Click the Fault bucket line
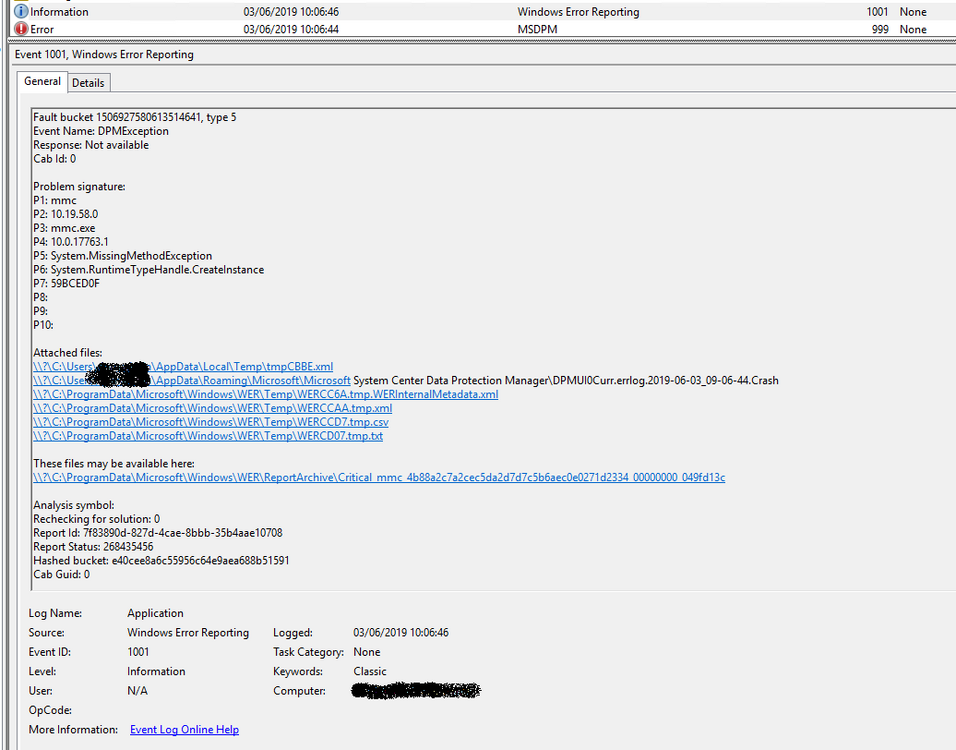Image resolution: width=956 pixels, height=750 pixels. (135, 117)
